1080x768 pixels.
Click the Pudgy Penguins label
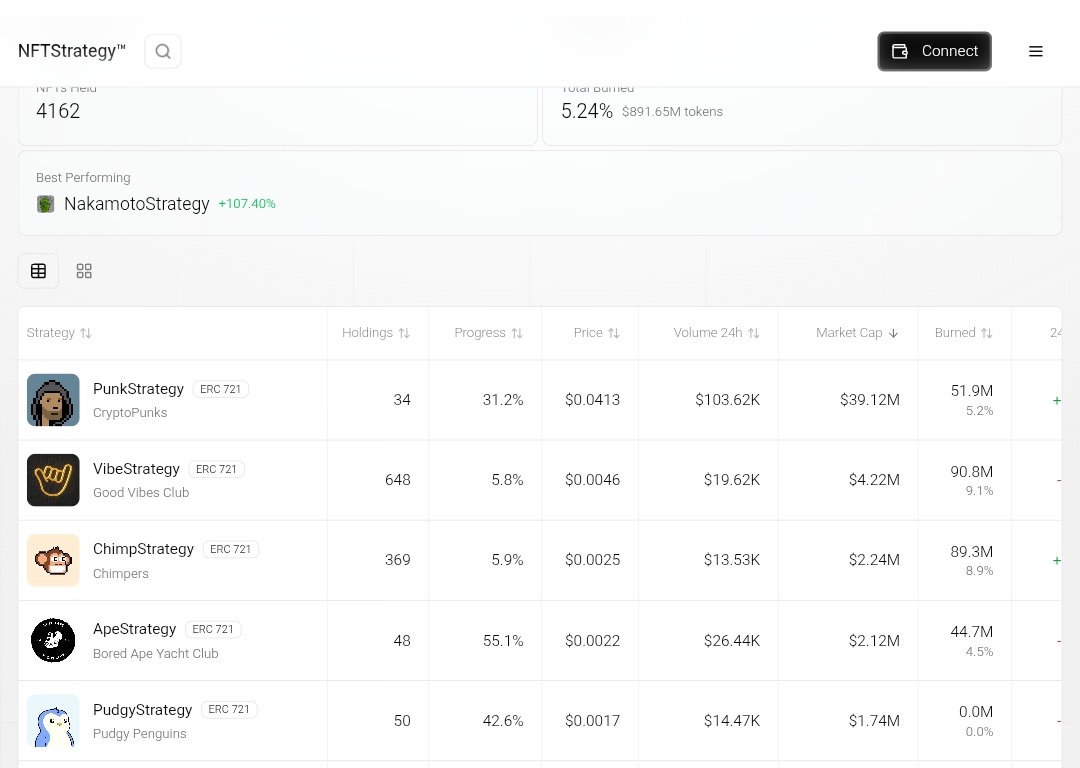tap(140, 734)
